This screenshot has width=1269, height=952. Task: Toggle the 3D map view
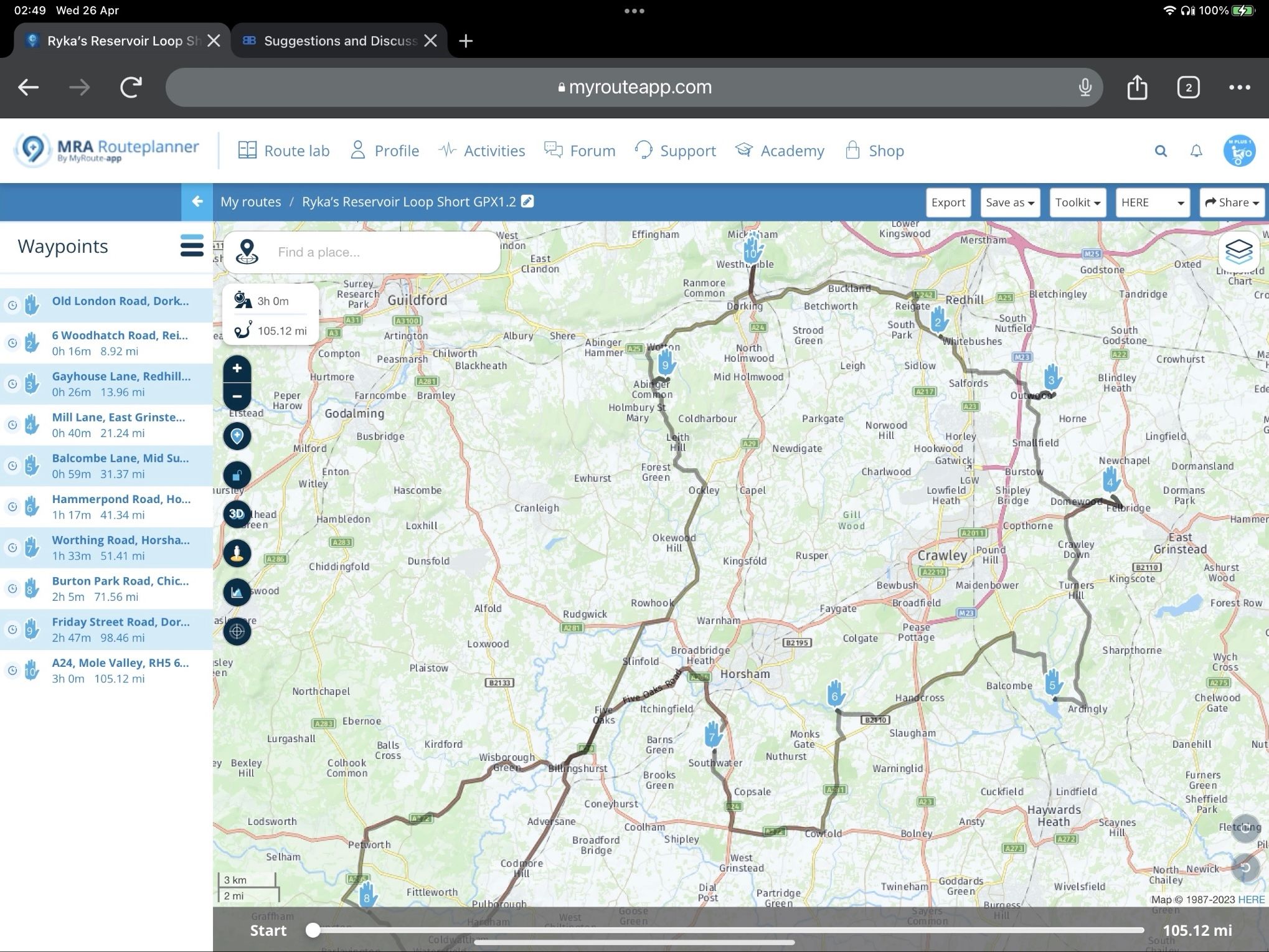click(237, 514)
